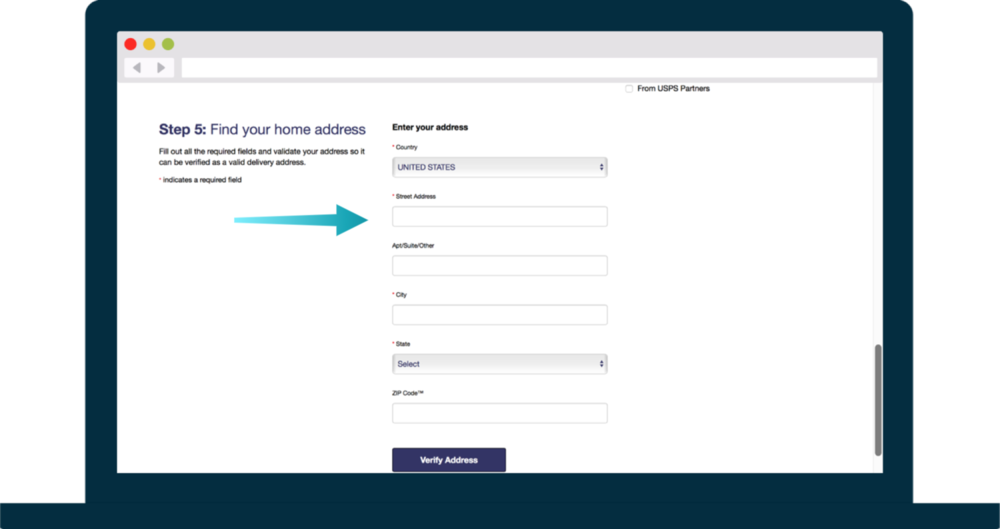
Task: Click the browser address bar
Action: (x=529, y=68)
